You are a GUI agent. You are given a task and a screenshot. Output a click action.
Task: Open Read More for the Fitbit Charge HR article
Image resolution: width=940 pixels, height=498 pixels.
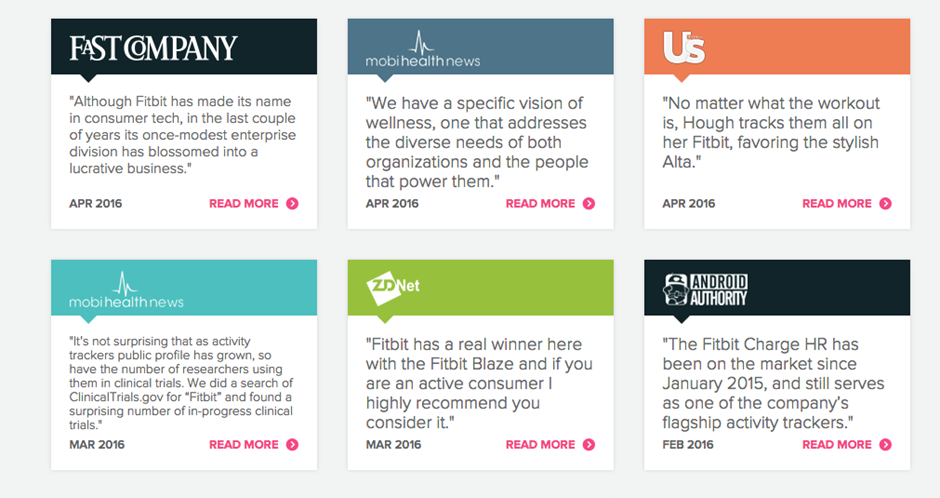[x=837, y=445]
